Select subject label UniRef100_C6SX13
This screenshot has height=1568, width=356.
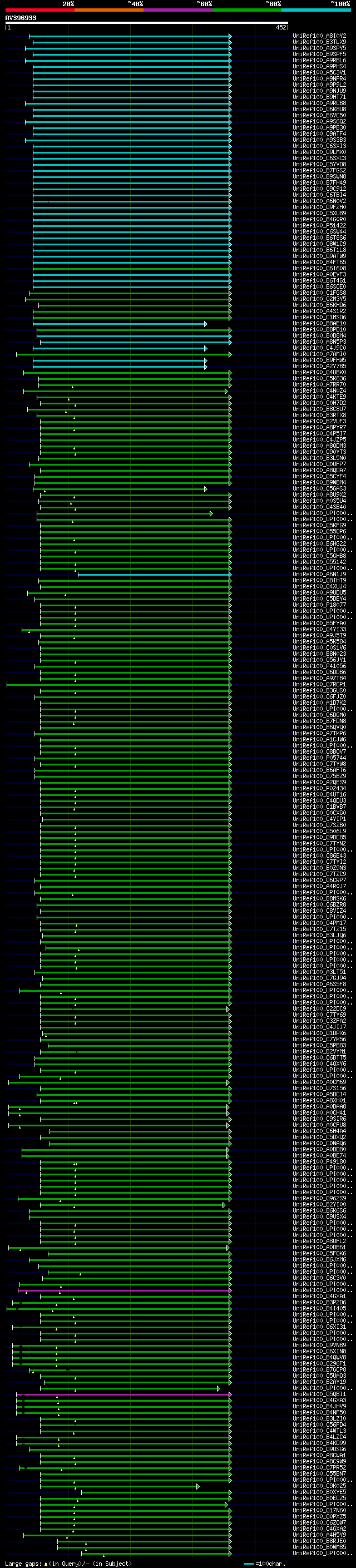point(319,146)
